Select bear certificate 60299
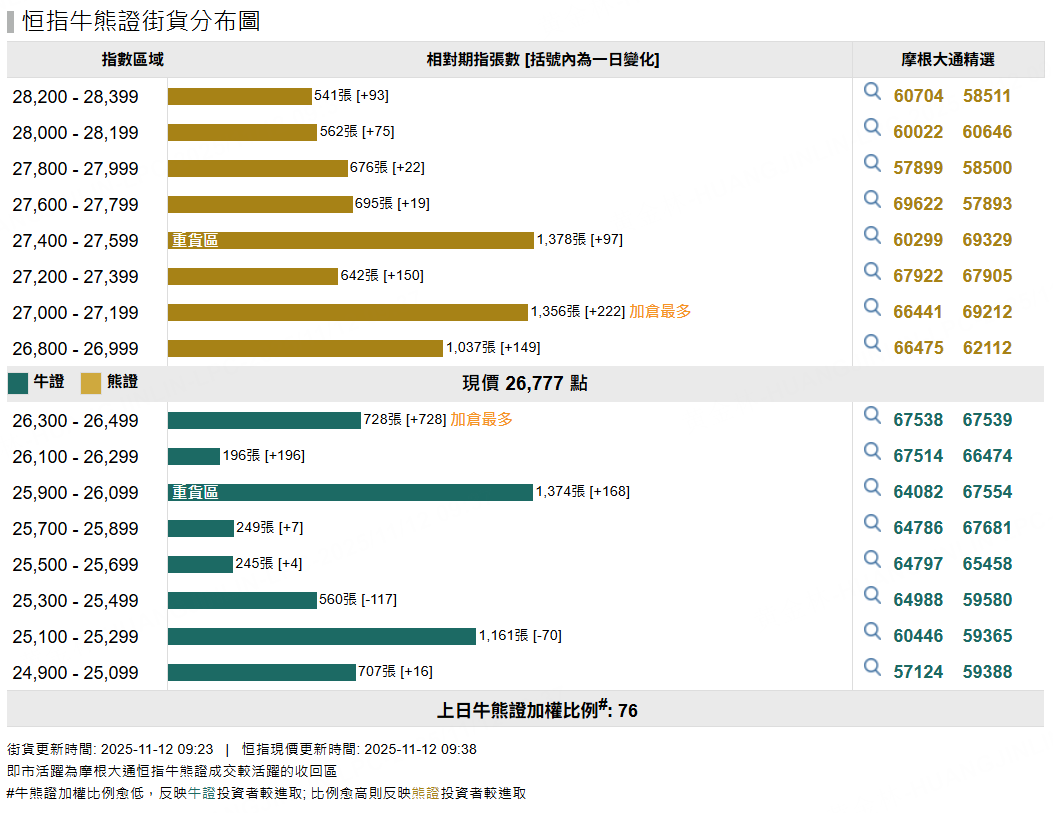 coord(918,240)
